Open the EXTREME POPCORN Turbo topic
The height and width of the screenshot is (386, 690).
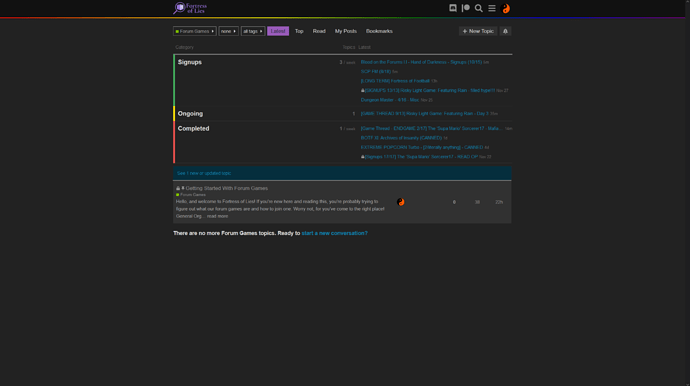coord(422,147)
